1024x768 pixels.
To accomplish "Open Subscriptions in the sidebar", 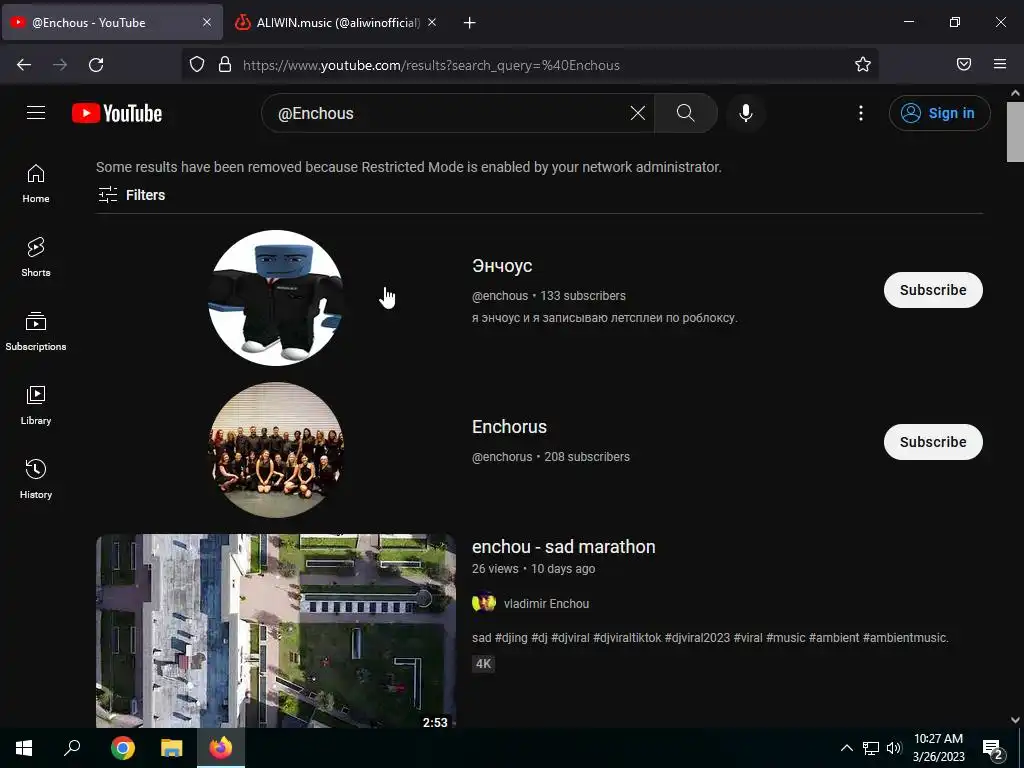I will [x=36, y=331].
